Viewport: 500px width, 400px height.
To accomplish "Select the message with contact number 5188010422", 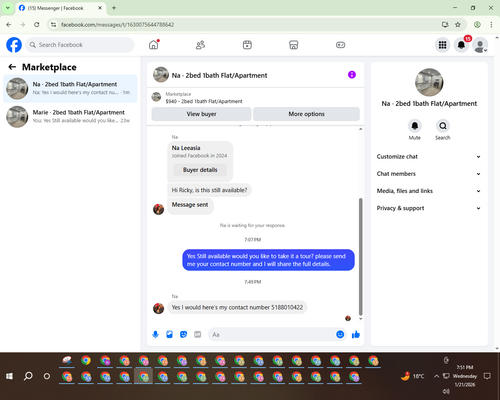I will (x=237, y=307).
